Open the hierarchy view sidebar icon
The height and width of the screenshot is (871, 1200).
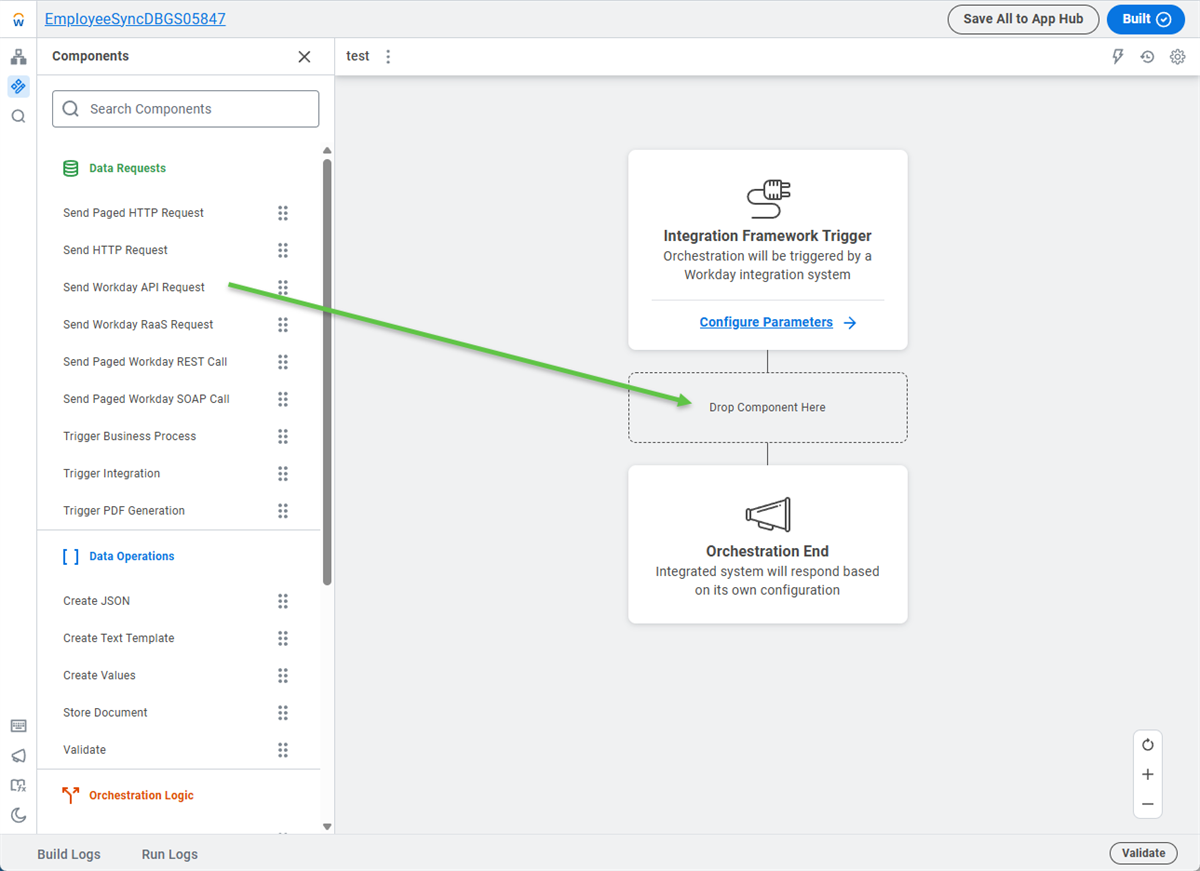coord(18,56)
